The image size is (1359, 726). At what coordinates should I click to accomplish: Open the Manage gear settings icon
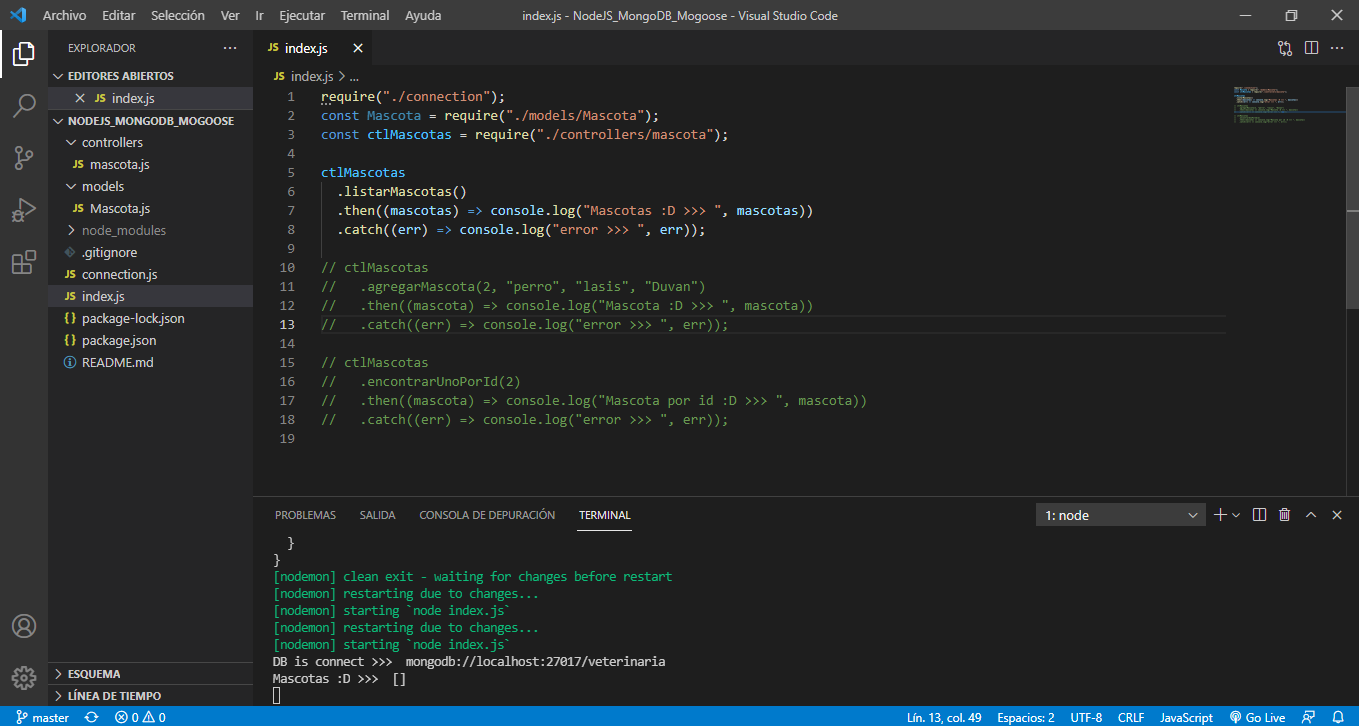[24, 677]
